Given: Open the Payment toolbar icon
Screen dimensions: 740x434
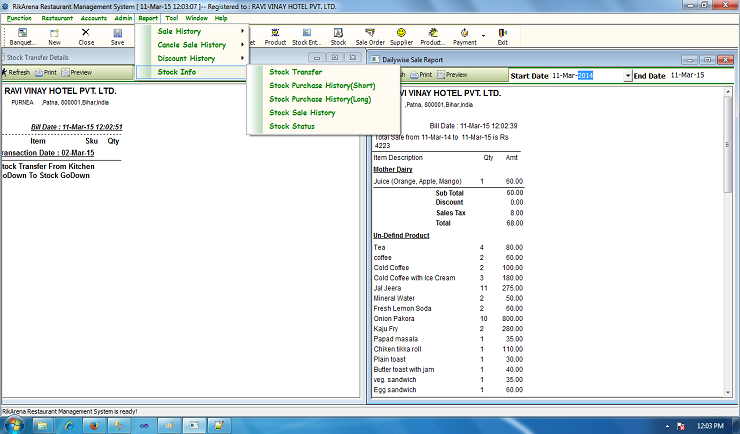Looking at the screenshot, I should pos(464,36).
